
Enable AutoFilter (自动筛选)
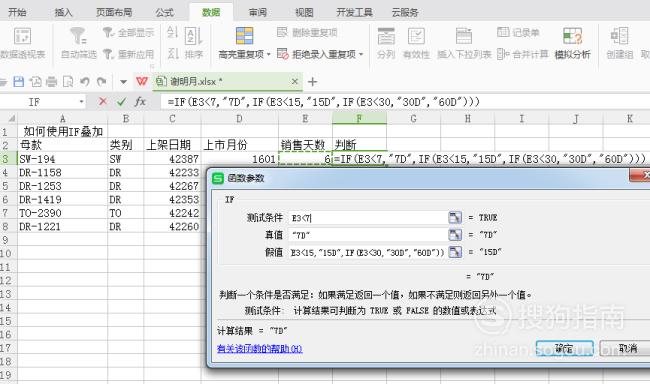coord(78,43)
